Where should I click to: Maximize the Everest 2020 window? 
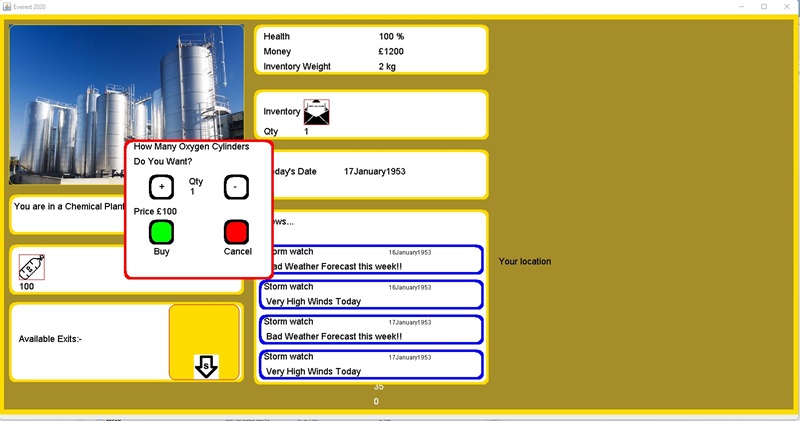764,6
